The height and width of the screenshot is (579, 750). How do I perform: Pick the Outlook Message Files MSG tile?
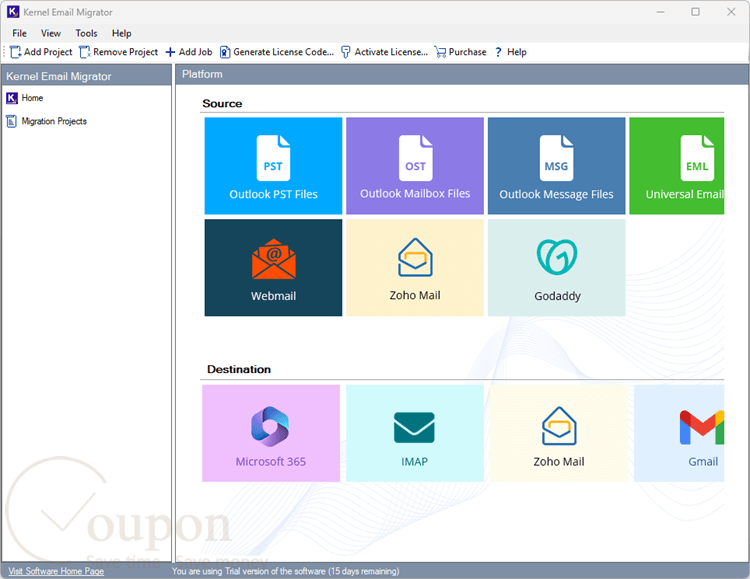pos(556,166)
